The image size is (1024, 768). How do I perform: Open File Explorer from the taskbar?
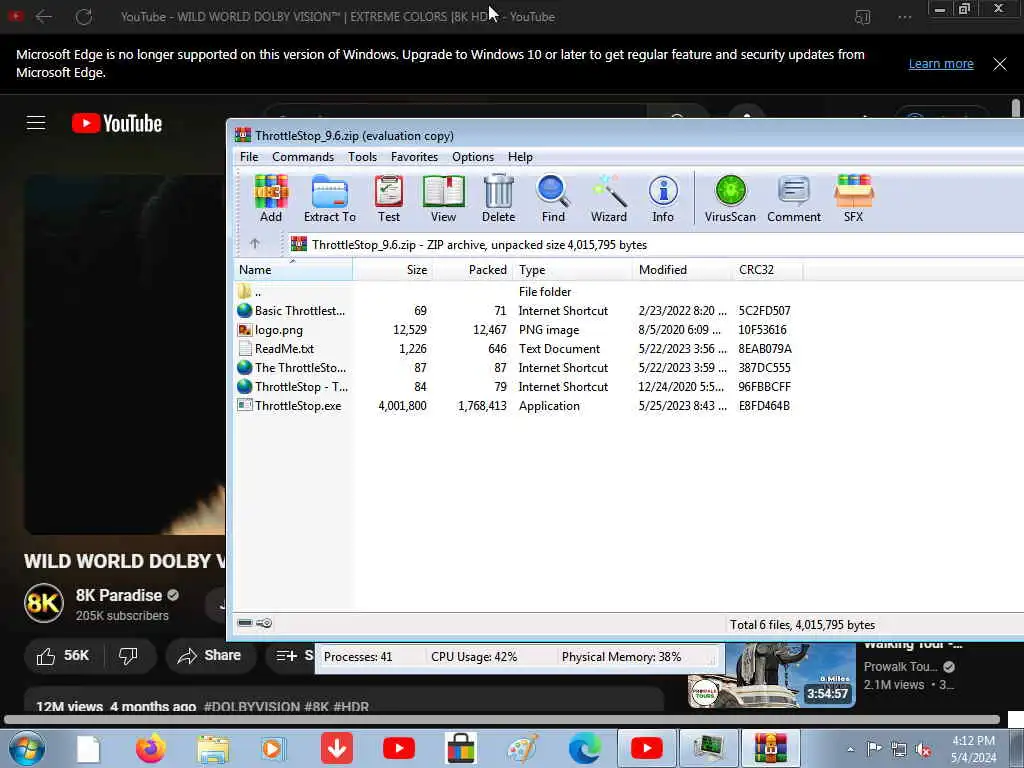point(214,749)
